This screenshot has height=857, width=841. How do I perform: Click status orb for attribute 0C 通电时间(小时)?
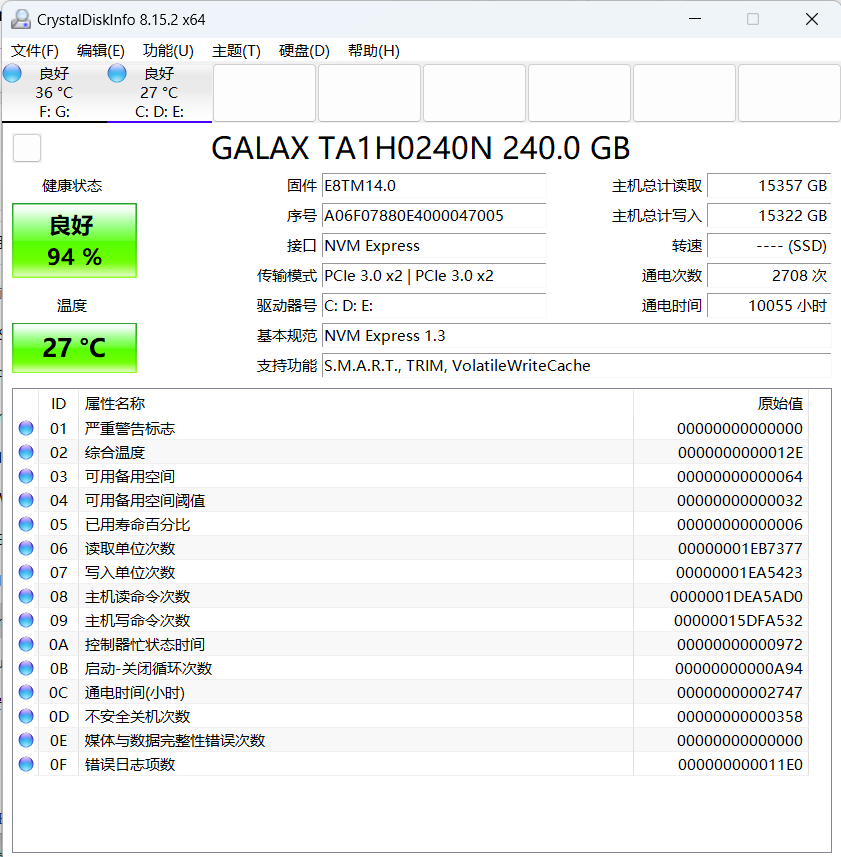pyautogui.click(x=26, y=692)
